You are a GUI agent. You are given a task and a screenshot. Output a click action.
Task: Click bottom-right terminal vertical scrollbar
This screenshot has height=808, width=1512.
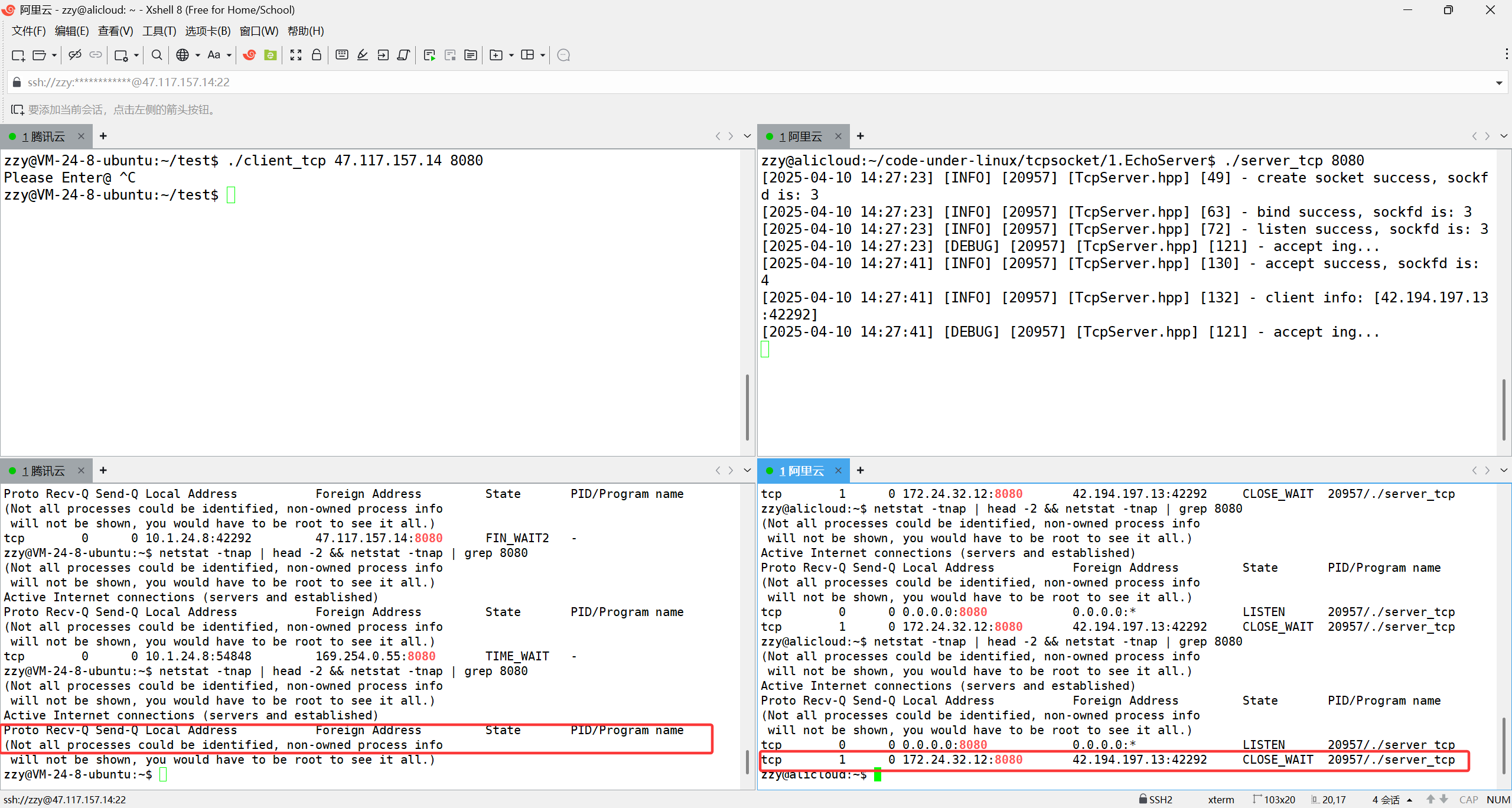pos(1504,744)
